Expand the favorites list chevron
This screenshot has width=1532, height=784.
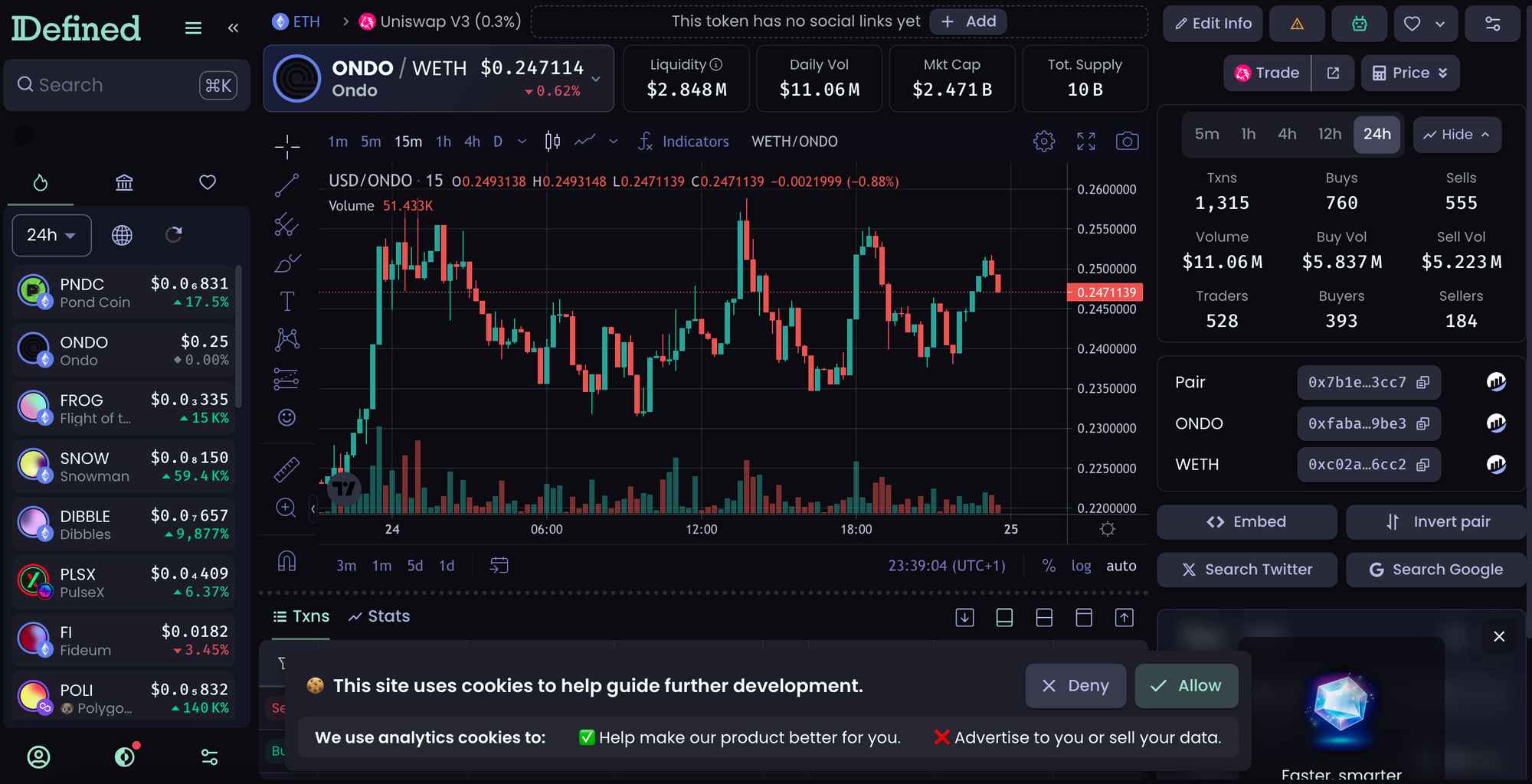(x=1440, y=24)
